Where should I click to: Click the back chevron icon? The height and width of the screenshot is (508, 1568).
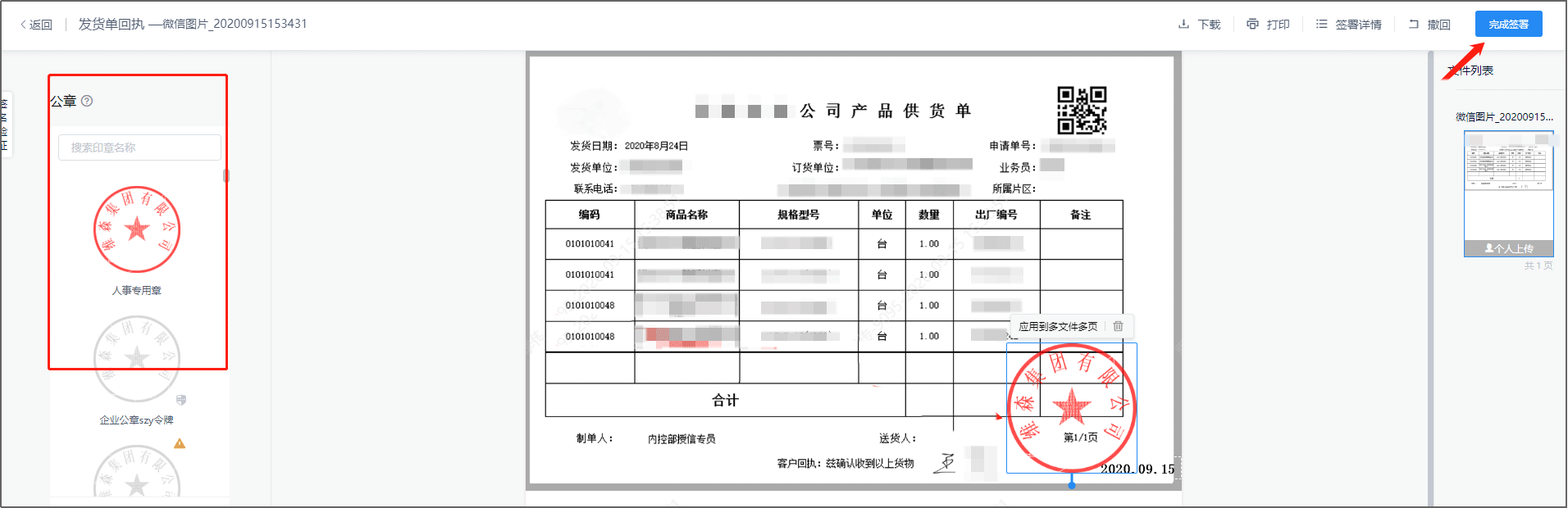[23, 25]
